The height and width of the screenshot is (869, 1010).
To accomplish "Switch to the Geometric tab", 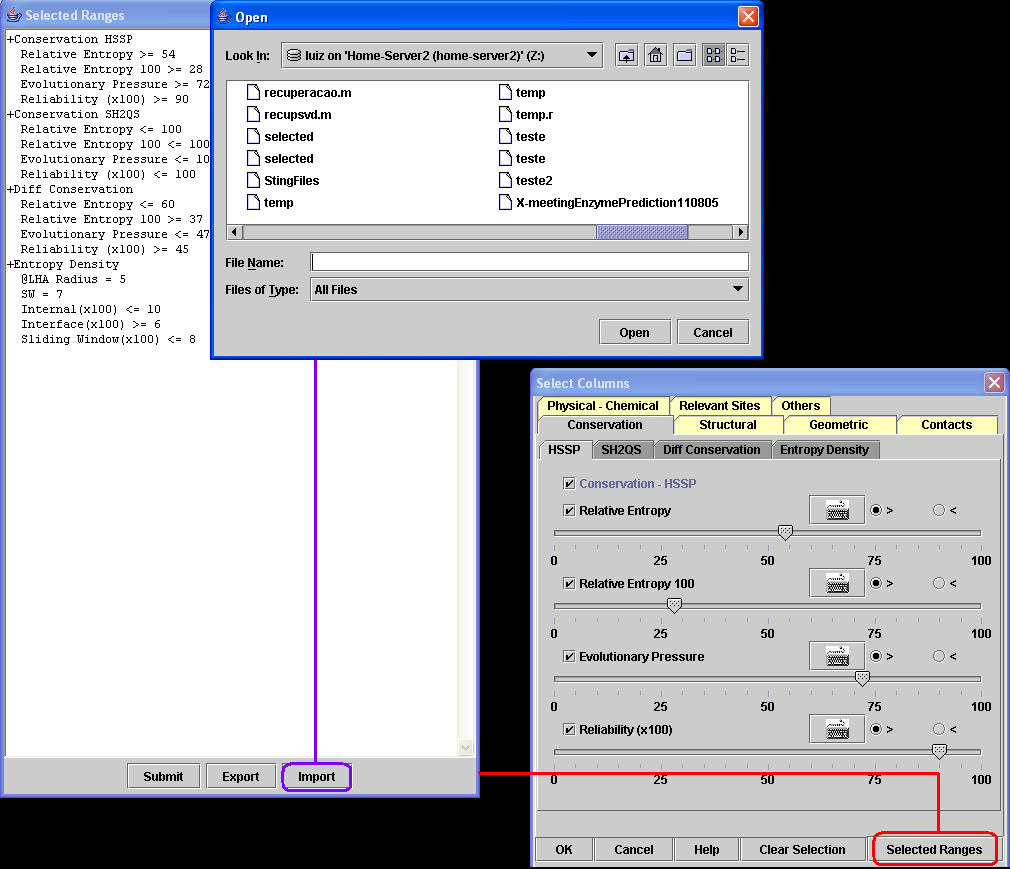I will tap(839, 425).
